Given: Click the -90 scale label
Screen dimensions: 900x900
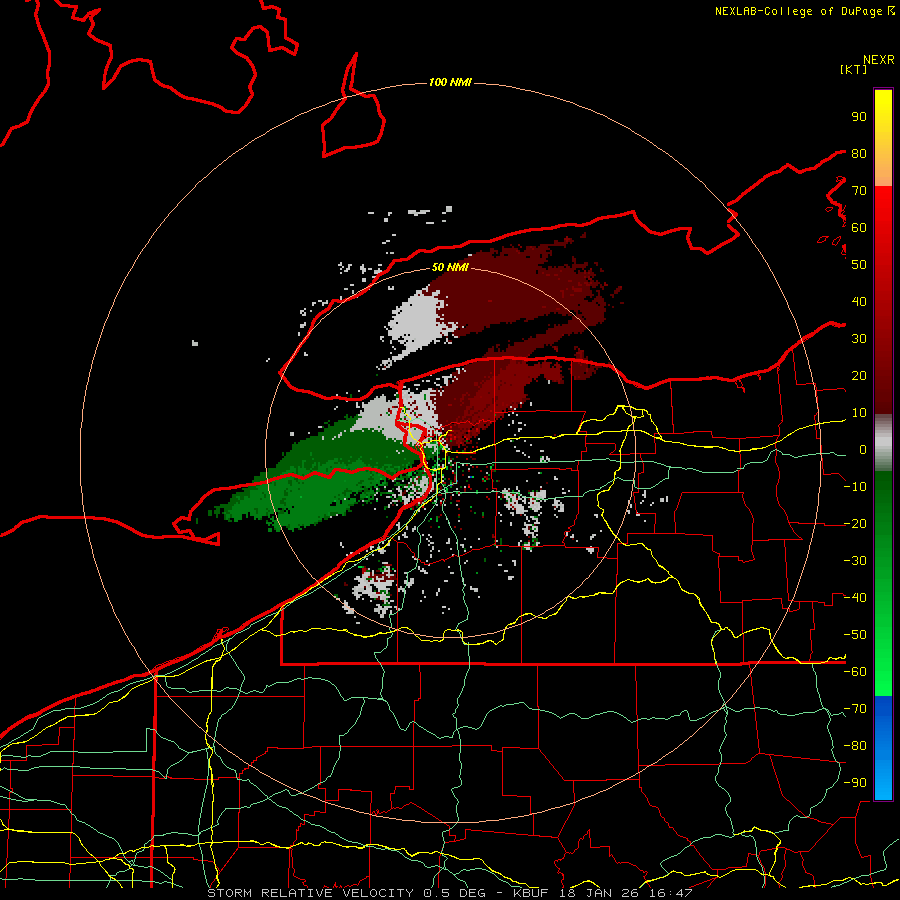Looking at the screenshot, I should tap(855, 783).
